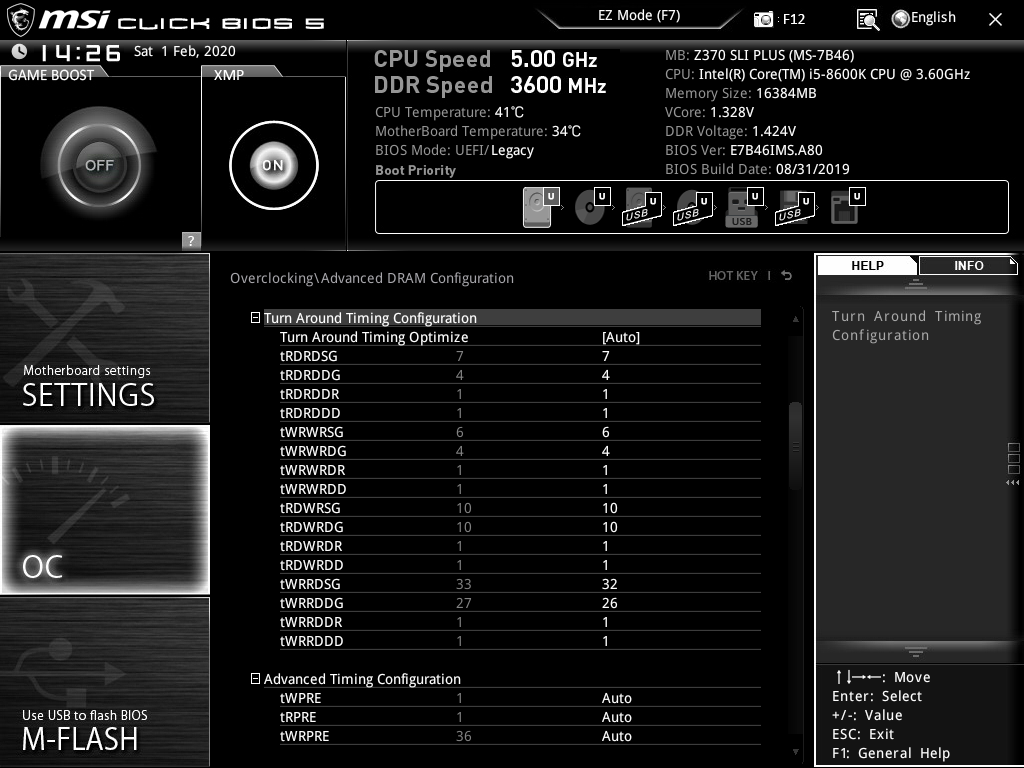Collapse help panel using top grip handle
The image size is (1024, 768).
pos(916,283)
